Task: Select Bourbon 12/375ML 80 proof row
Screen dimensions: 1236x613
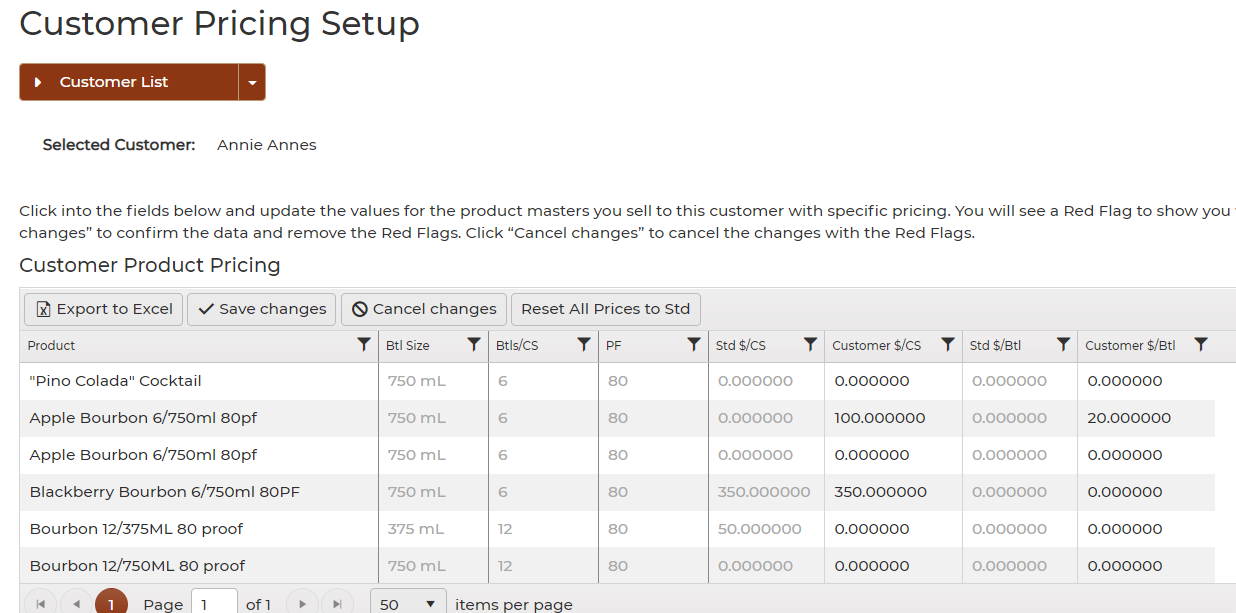Action: pos(617,529)
